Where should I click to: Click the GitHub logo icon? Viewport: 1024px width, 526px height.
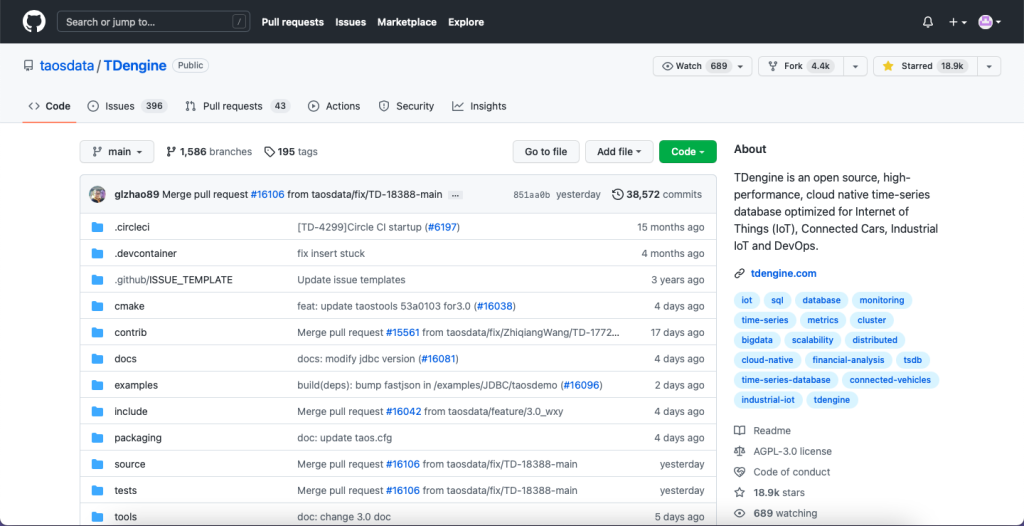click(34, 22)
